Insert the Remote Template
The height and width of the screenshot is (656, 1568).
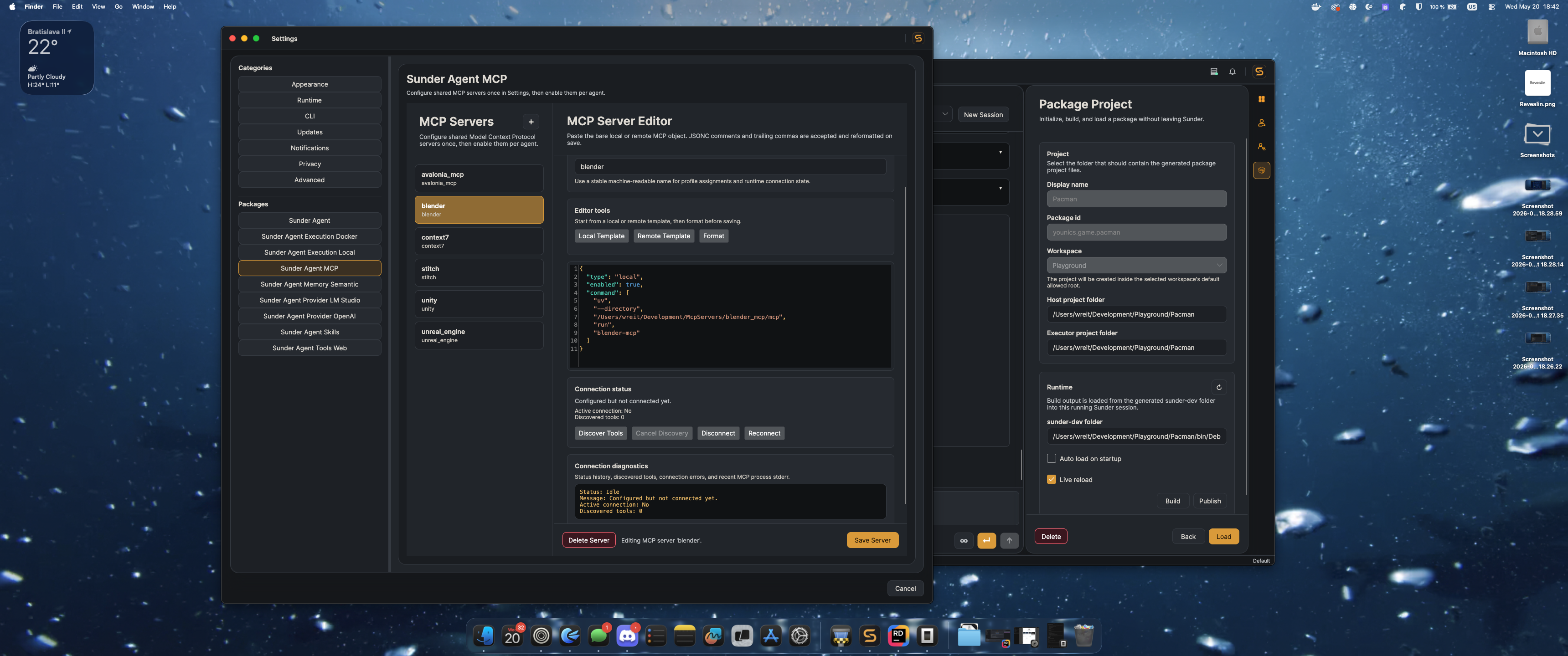click(x=664, y=236)
